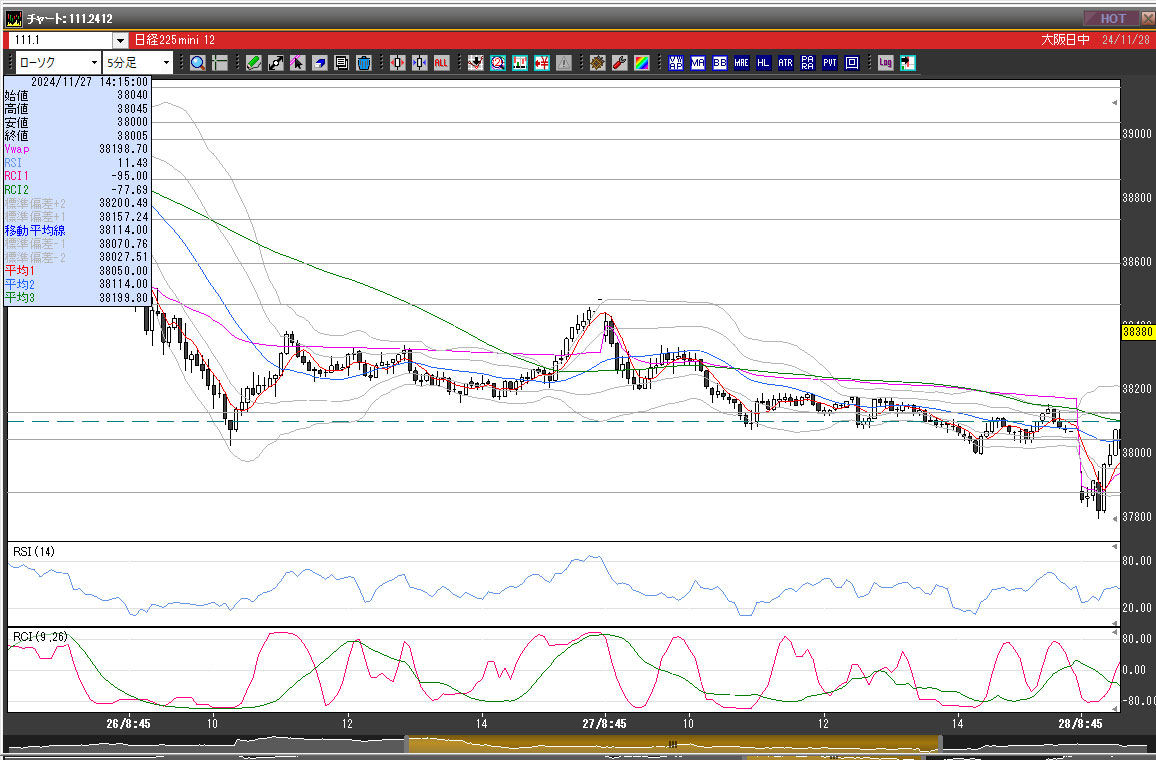Viewport: 1156px width, 760px height.
Task: Close the chart window
Action: pyautogui.click(x=1148, y=18)
